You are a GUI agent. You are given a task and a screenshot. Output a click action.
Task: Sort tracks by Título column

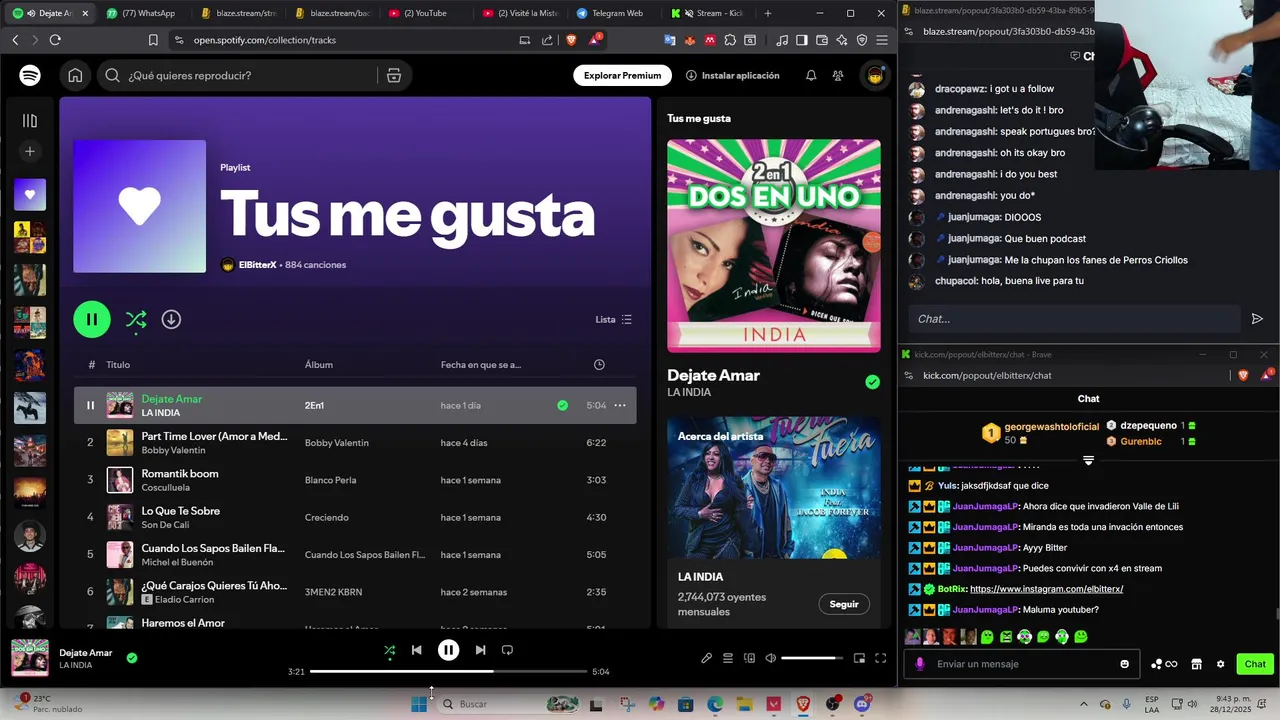118,365
